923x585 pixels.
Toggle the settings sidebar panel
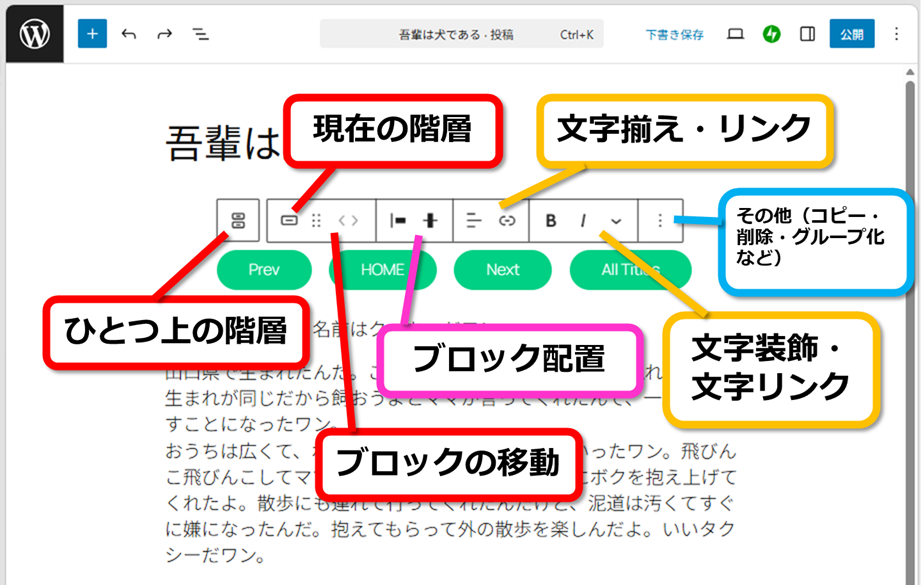click(807, 34)
